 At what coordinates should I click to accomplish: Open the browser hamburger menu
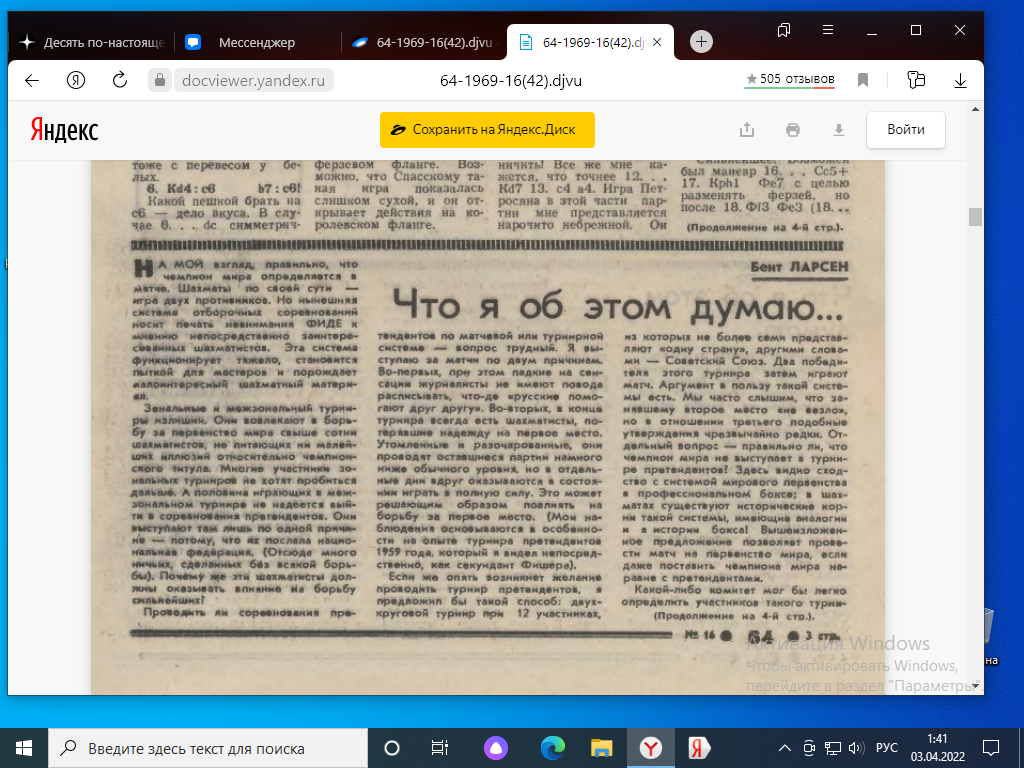827,30
